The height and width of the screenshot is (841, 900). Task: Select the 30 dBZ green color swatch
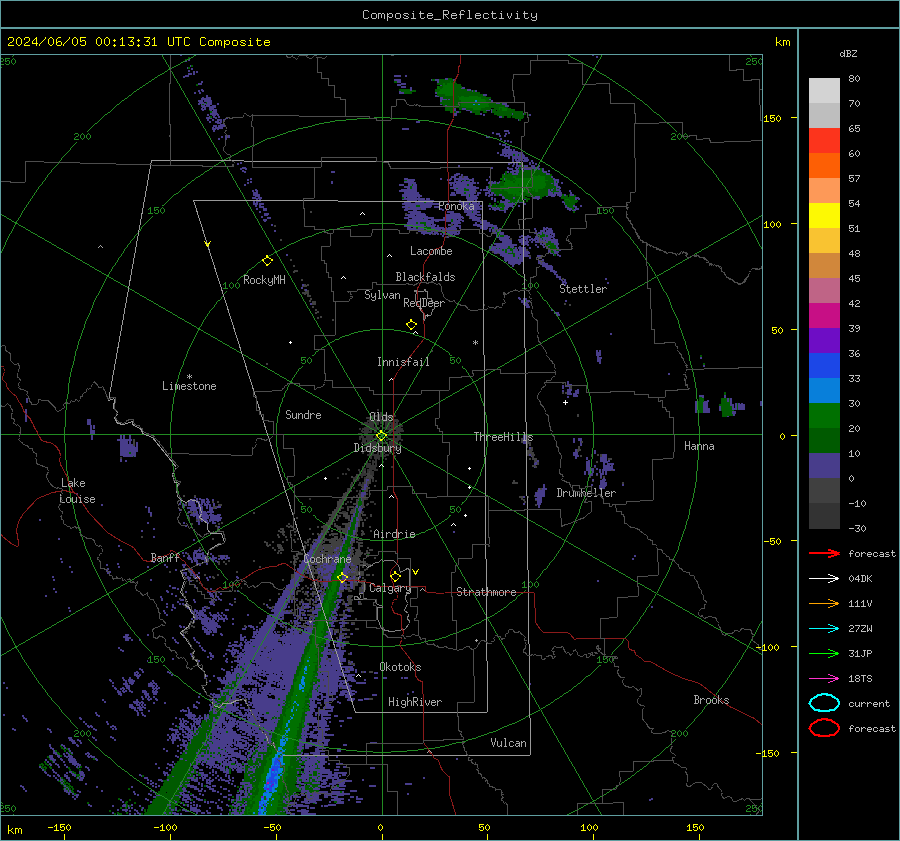pyautogui.click(x=824, y=415)
